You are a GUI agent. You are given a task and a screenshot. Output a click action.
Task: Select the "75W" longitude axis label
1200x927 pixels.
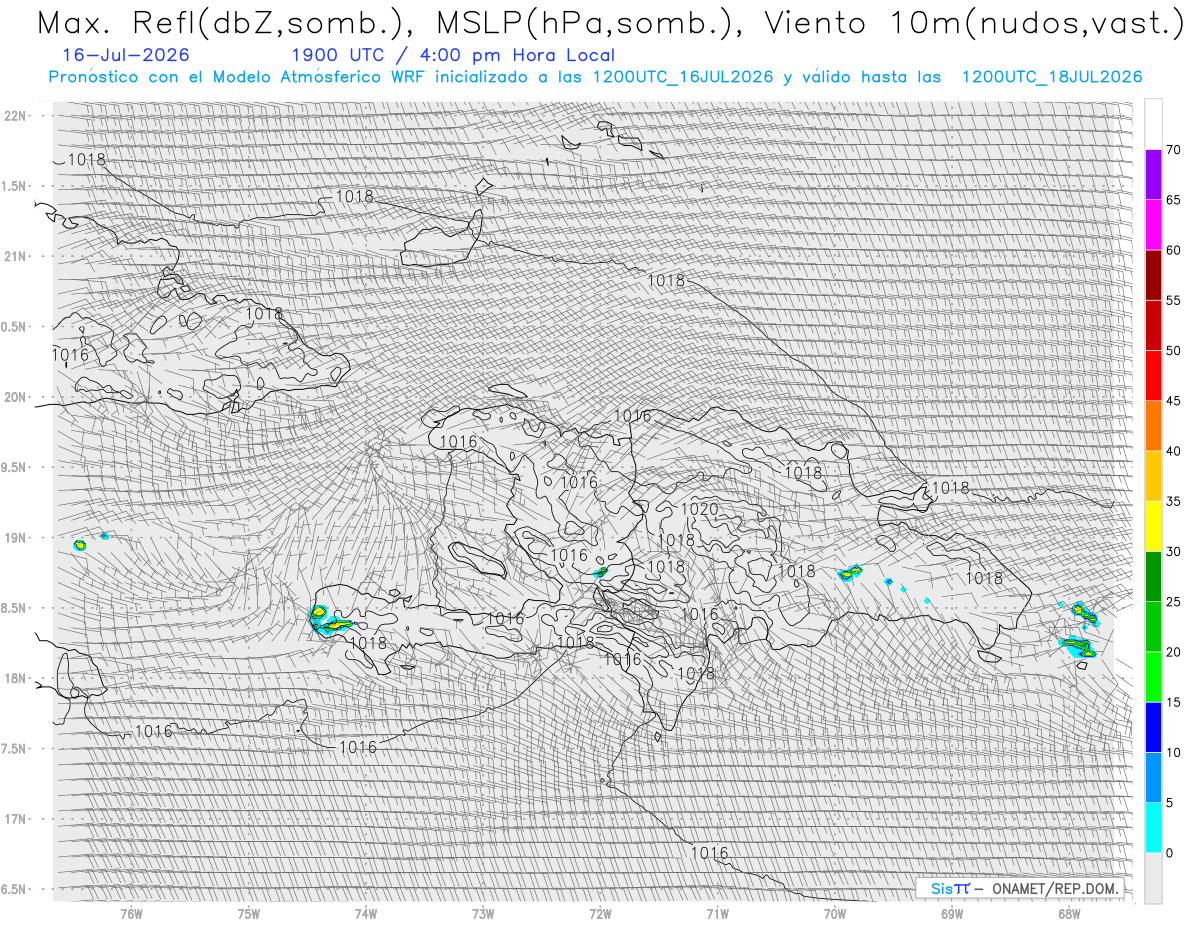(x=249, y=913)
